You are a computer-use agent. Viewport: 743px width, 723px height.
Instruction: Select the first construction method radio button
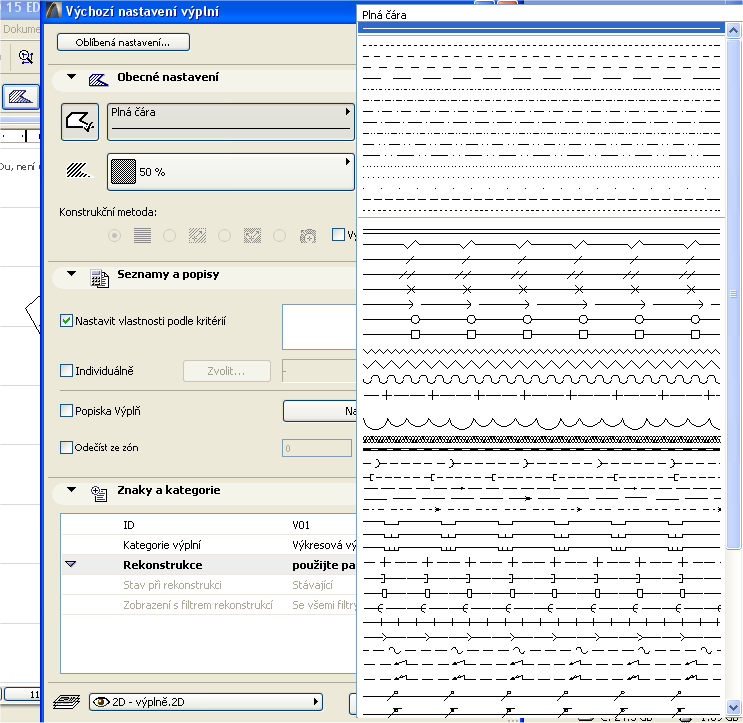point(114,235)
